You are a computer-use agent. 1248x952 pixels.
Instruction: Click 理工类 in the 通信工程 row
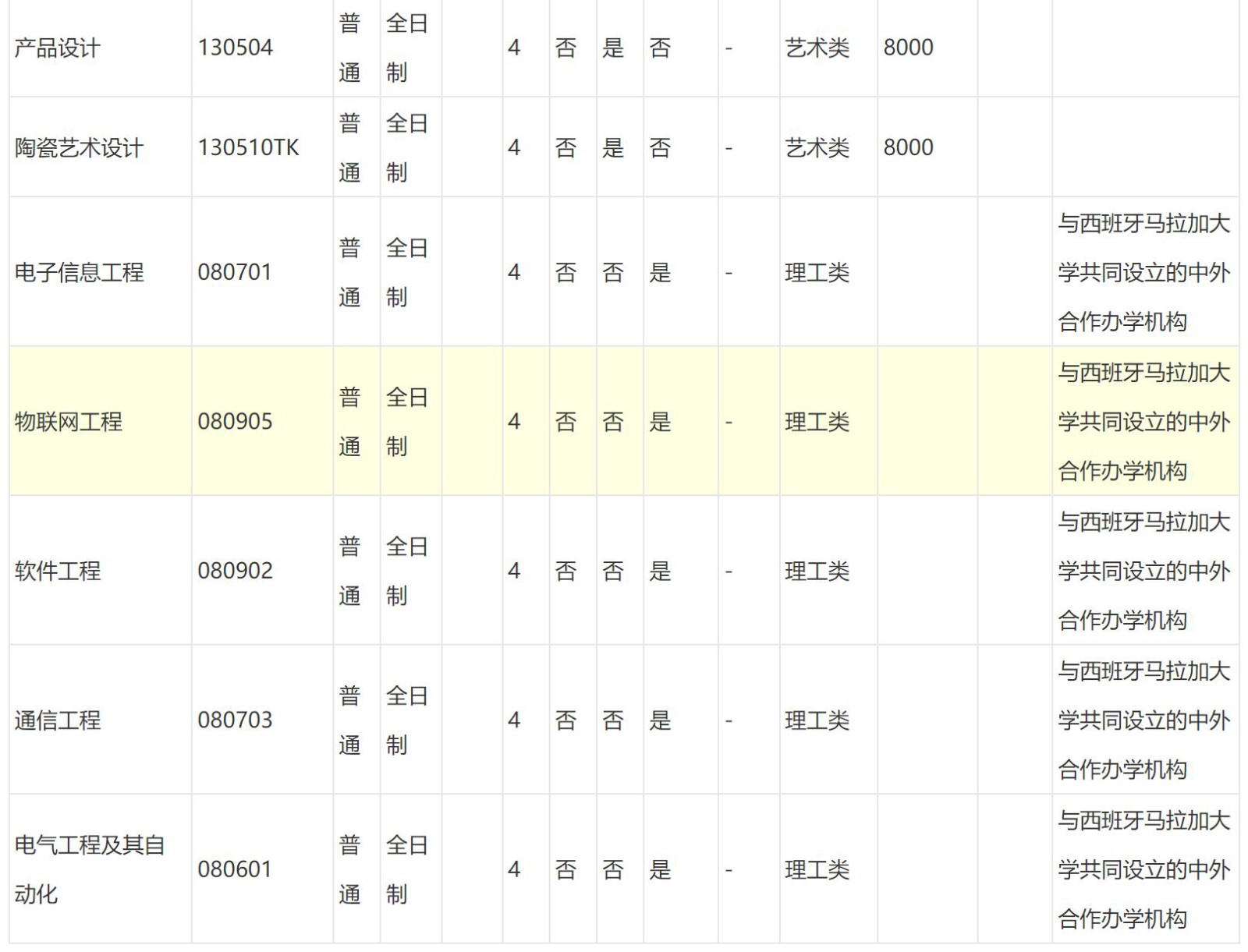point(817,720)
